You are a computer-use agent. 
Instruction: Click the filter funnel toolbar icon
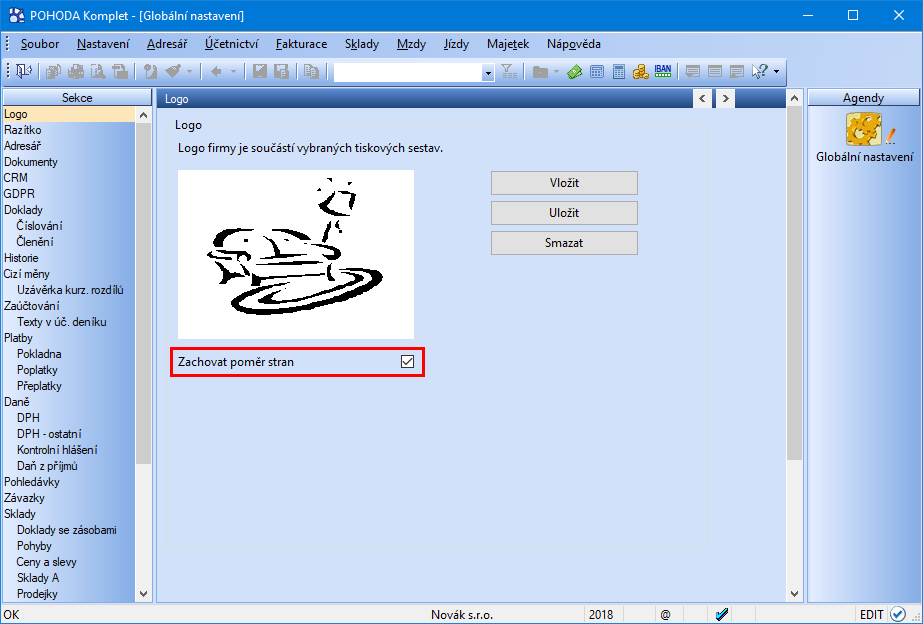[509, 72]
